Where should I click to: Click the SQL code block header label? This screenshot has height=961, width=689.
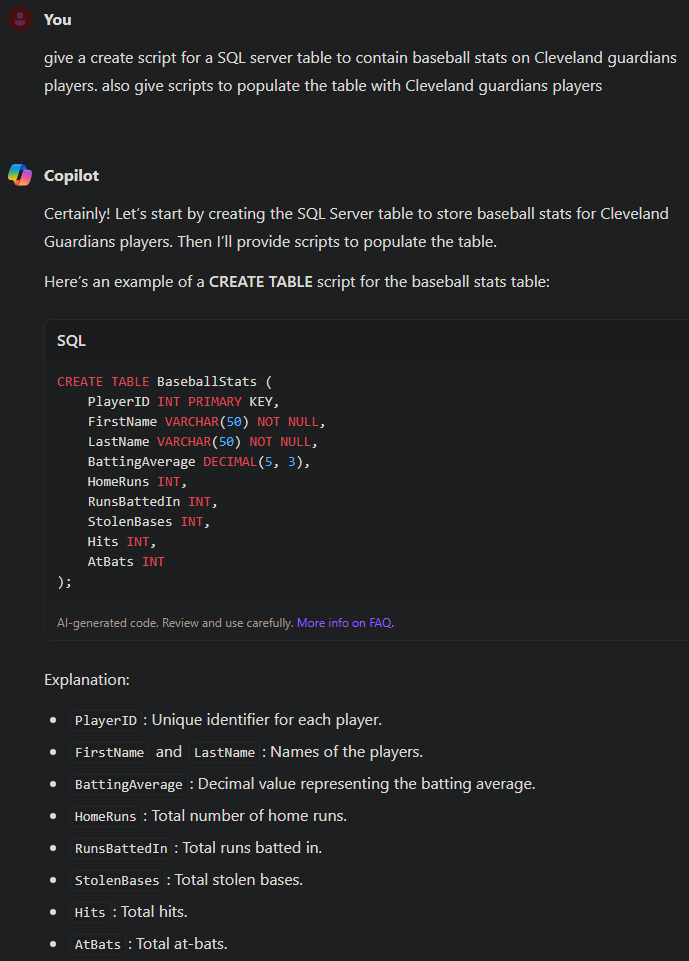point(71,341)
